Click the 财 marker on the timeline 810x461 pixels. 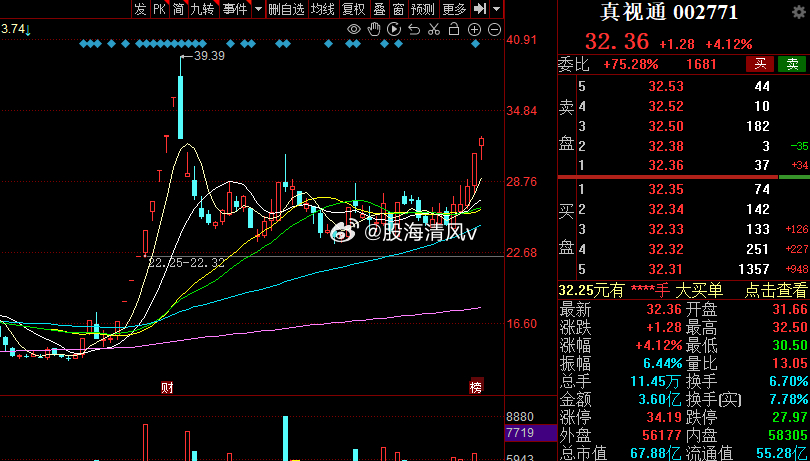167,386
